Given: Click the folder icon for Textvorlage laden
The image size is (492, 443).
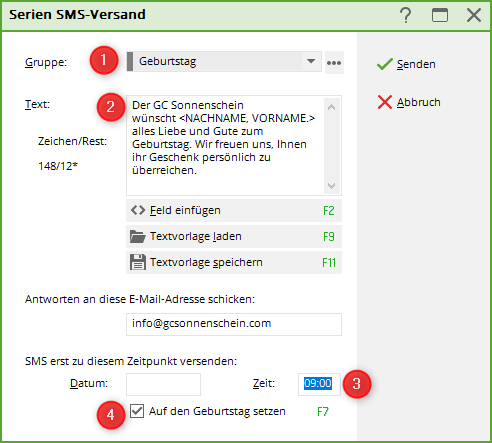Looking at the screenshot, I should 138,236.
